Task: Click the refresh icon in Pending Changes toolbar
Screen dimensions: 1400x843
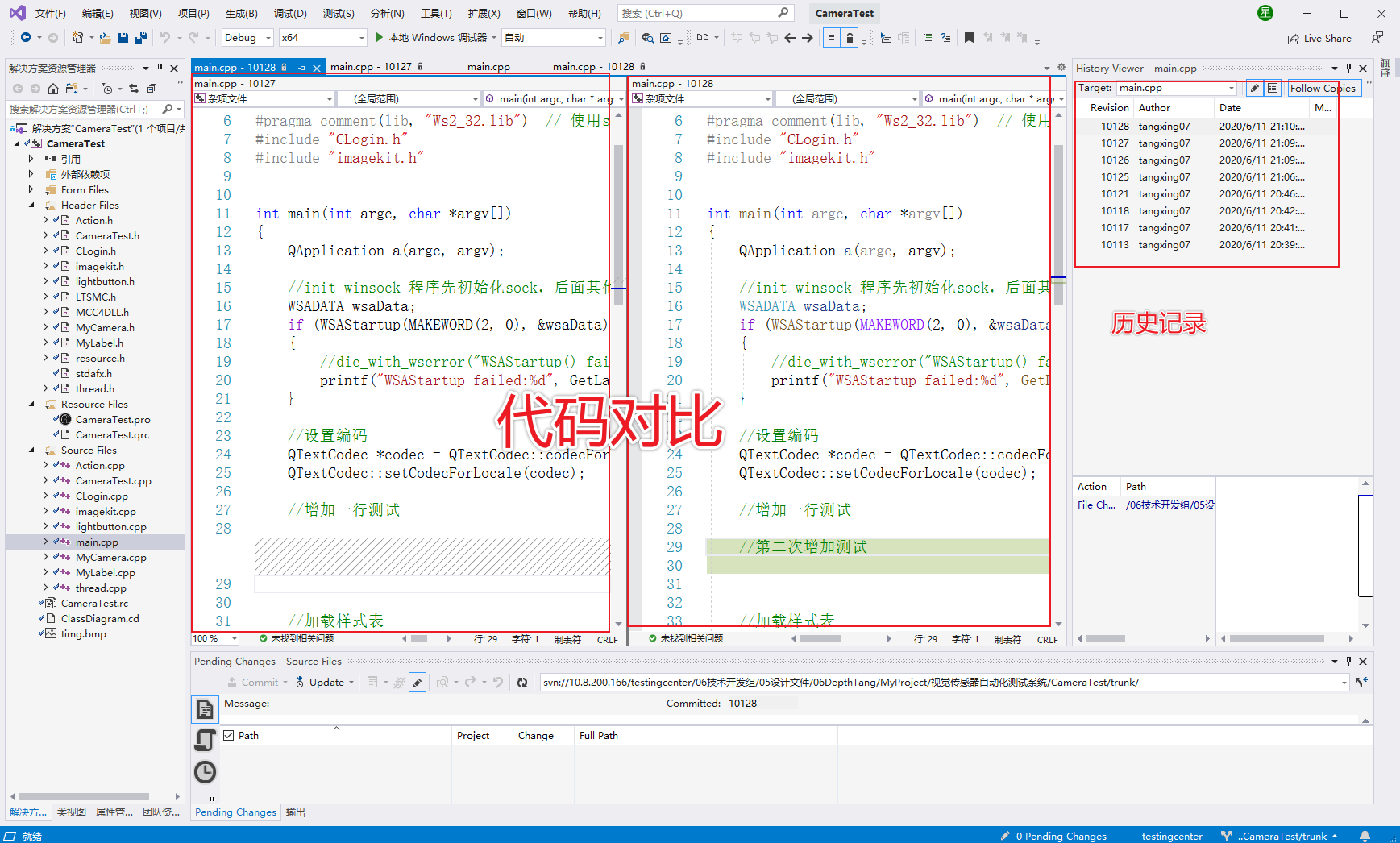Action: (x=522, y=682)
